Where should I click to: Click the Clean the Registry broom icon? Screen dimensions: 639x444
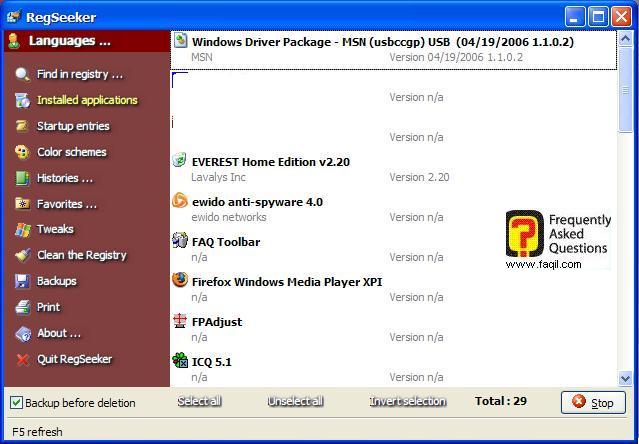tap(22, 255)
